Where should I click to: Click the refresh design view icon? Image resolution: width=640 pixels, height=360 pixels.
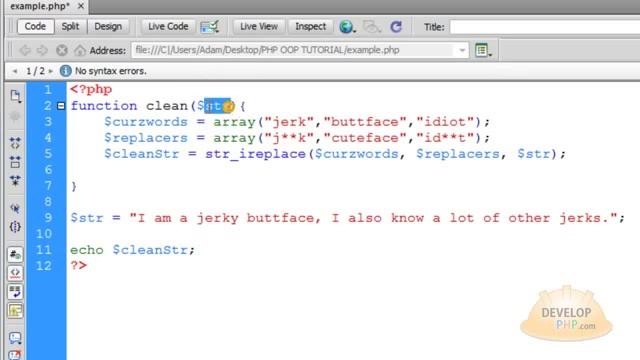click(x=396, y=27)
